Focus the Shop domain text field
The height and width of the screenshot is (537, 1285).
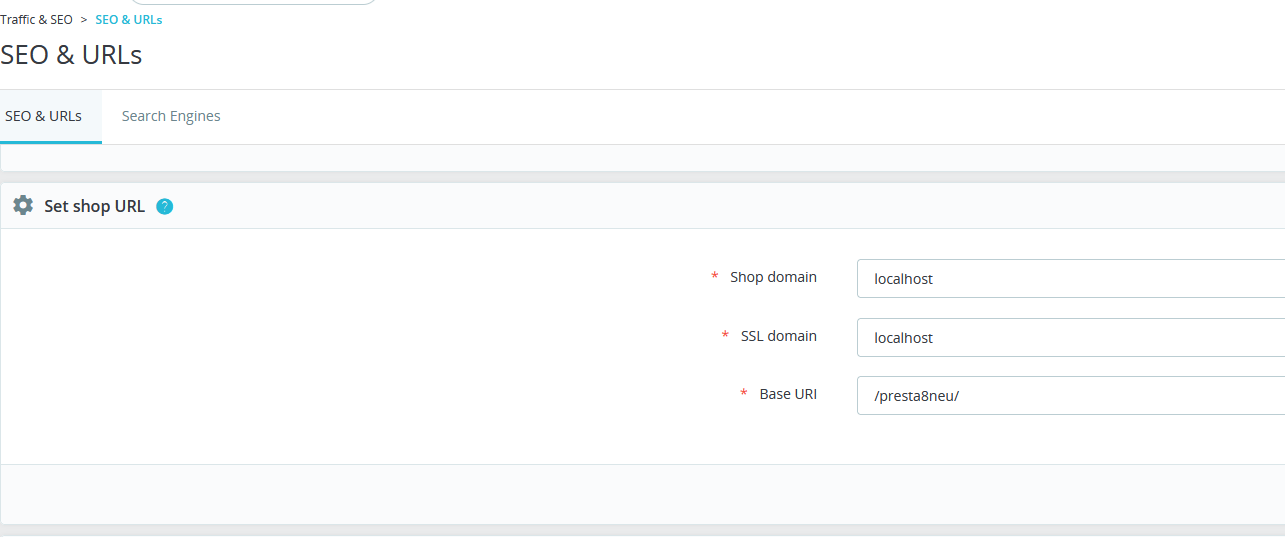(1070, 279)
